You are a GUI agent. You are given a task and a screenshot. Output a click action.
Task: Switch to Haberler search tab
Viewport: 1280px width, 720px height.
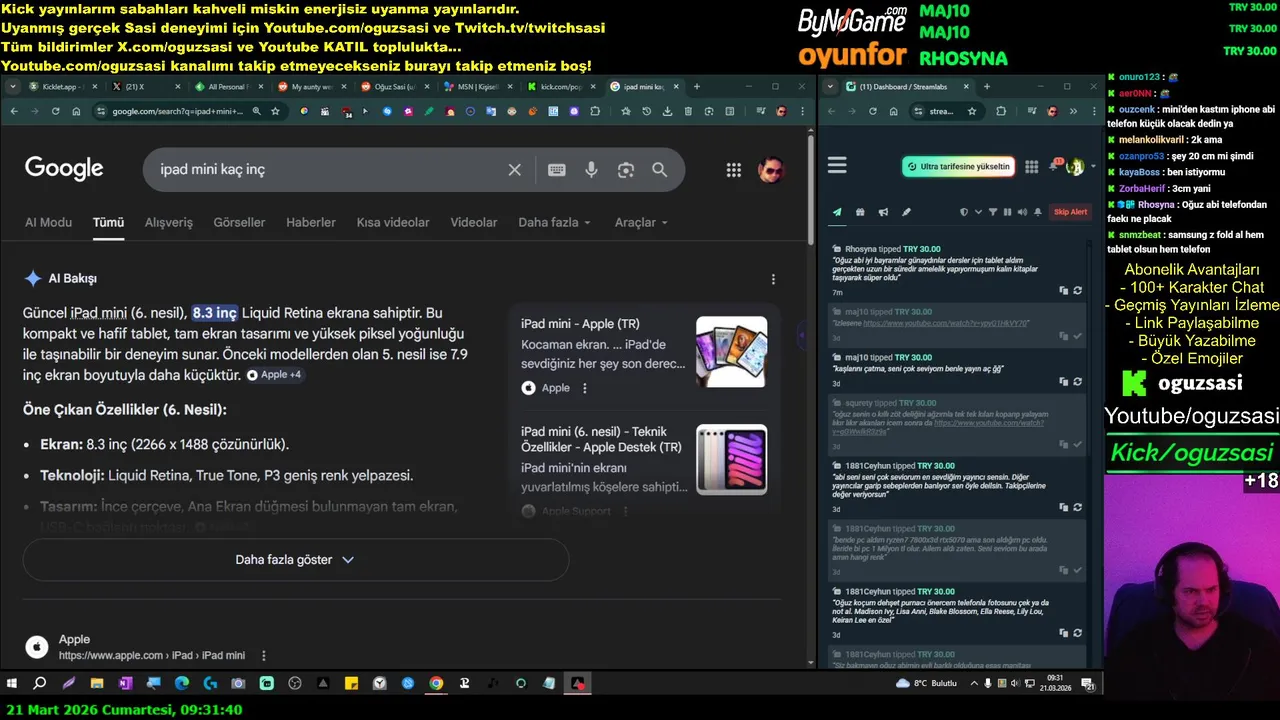(311, 223)
